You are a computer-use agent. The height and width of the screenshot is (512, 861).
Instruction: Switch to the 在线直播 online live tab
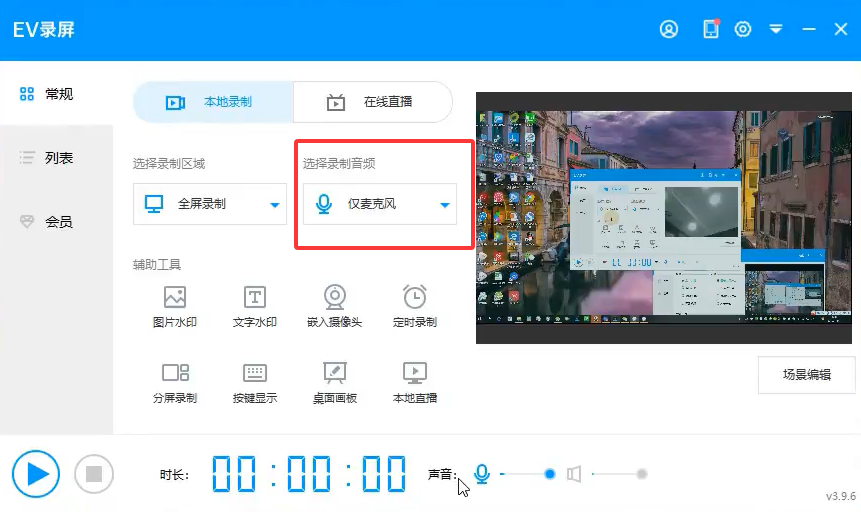[x=373, y=102]
